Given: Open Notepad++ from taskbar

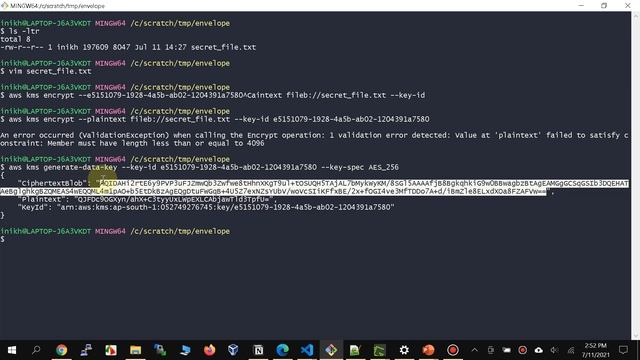Looking at the screenshot, I should click(355, 350).
